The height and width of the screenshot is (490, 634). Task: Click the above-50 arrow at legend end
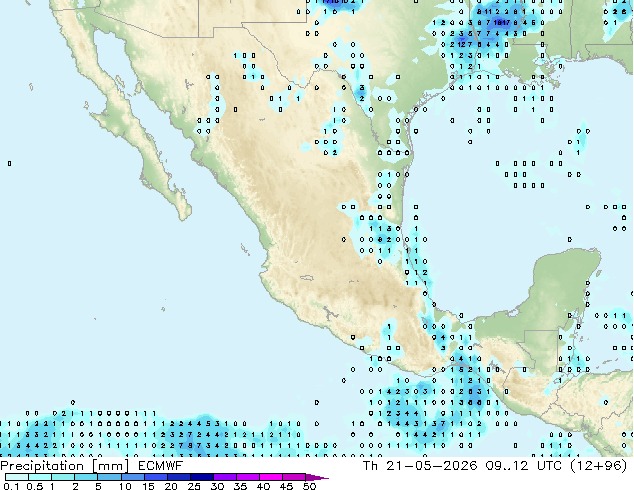click(x=317, y=477)
